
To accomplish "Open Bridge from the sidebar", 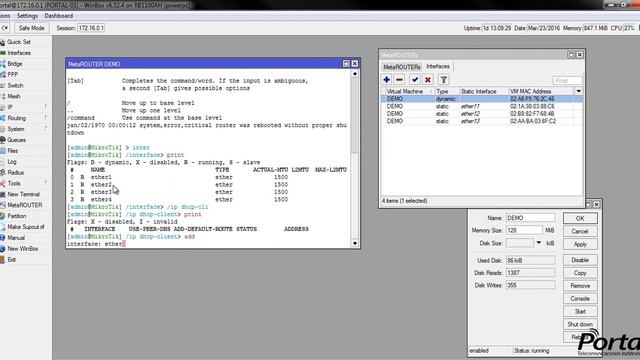I will point(15,64).
